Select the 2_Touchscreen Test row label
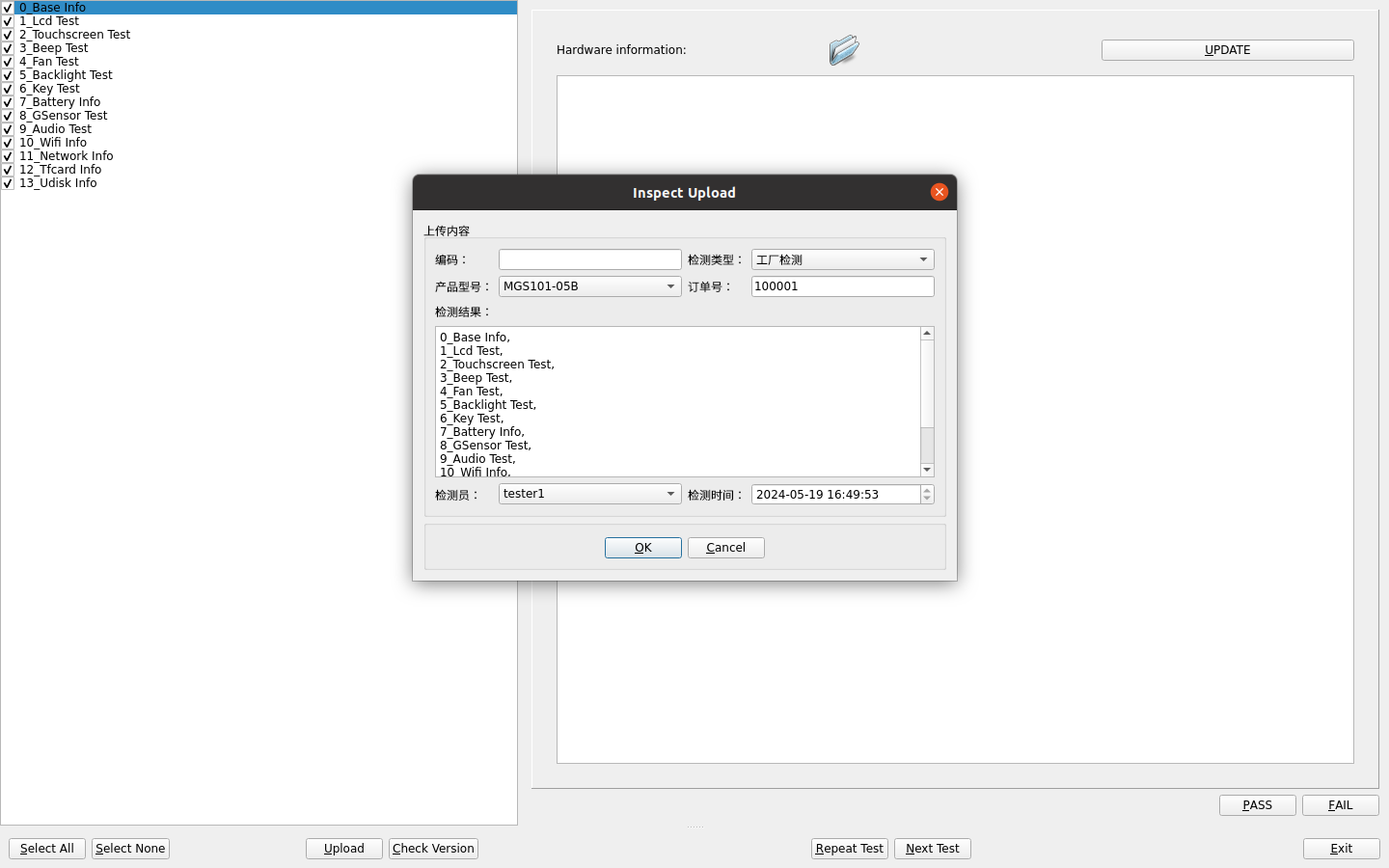This screenshot has height=868, width=1389. (75, 35)
